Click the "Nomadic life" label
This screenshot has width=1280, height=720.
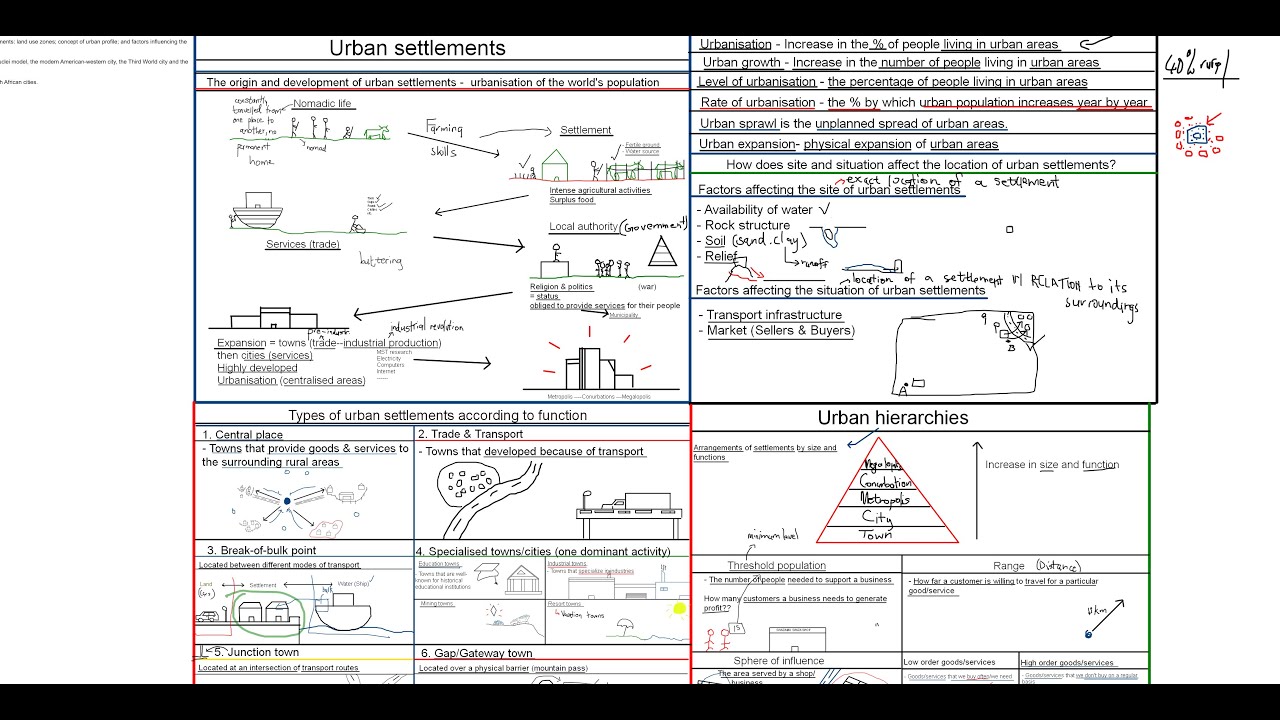tap(322, 103)
